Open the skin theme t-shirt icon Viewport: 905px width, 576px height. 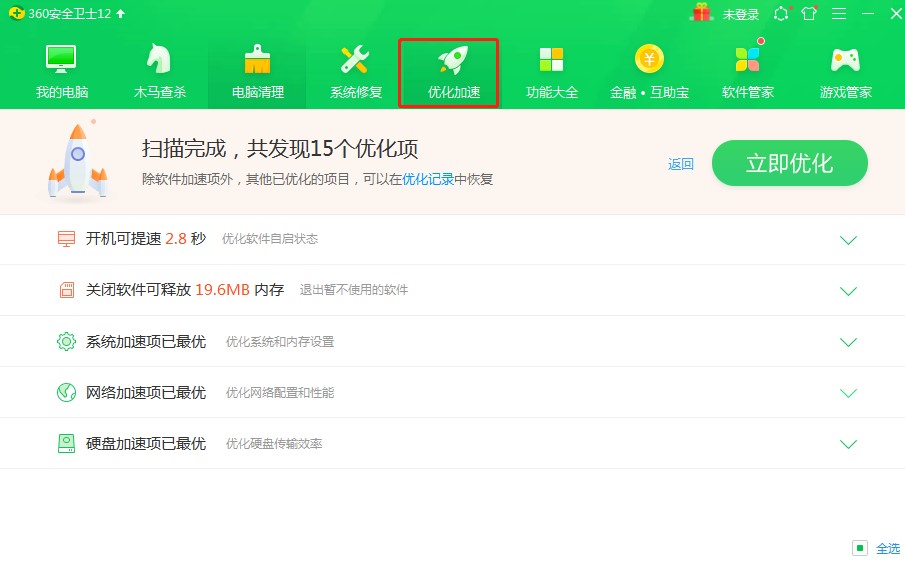(810, 13)
